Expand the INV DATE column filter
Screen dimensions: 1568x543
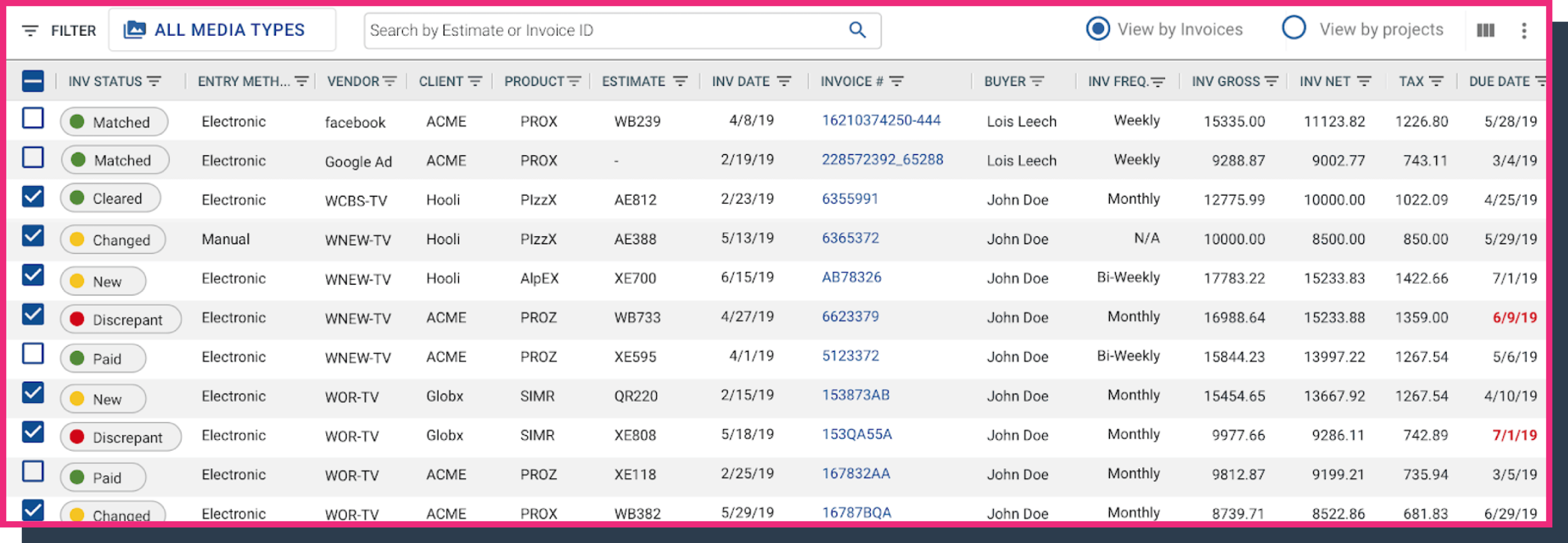pos(784,81)
